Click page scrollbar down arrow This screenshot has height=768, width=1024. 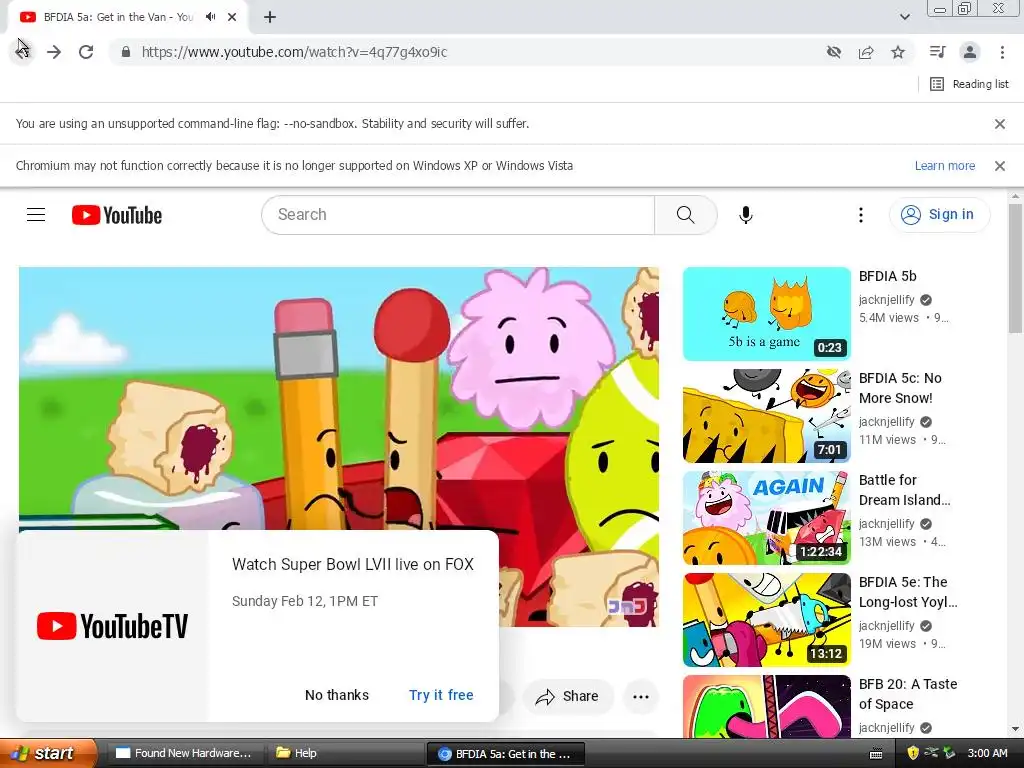[x=1015, y=729]
